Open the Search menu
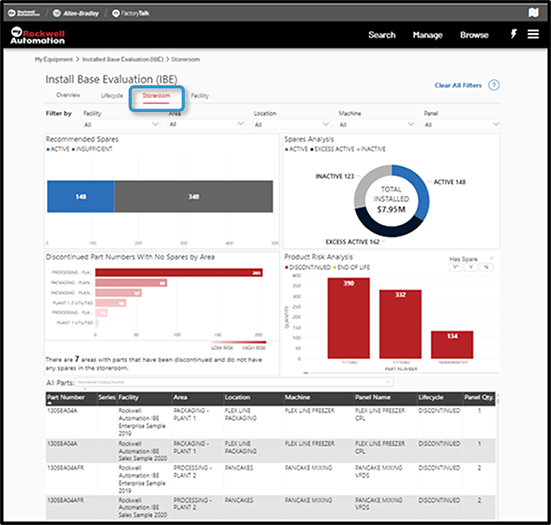 (382, 35)
